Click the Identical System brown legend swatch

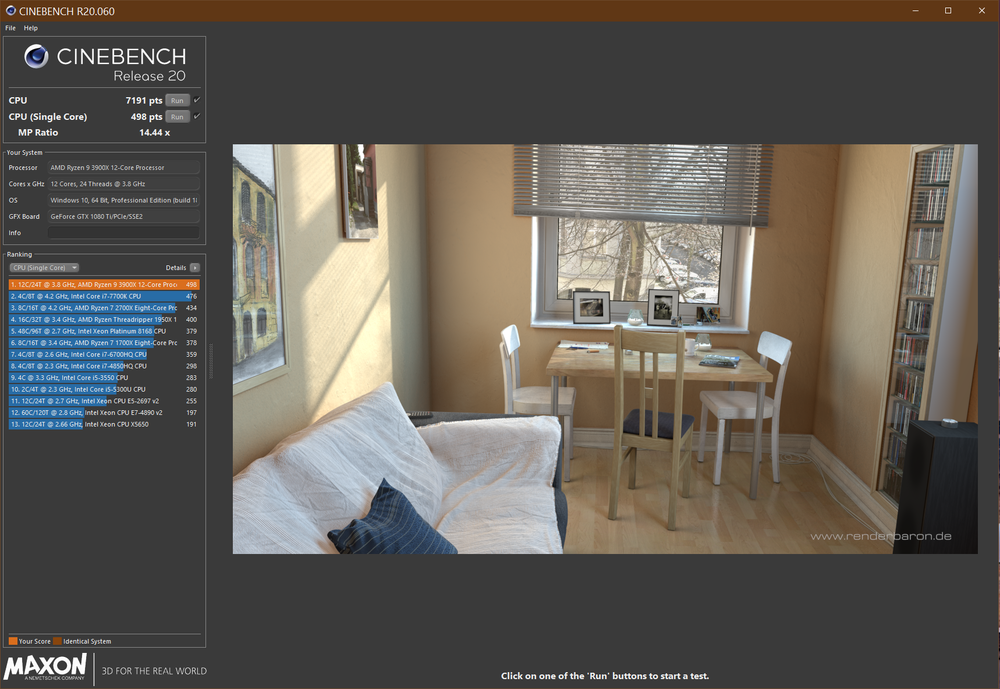tap(57, 641)
